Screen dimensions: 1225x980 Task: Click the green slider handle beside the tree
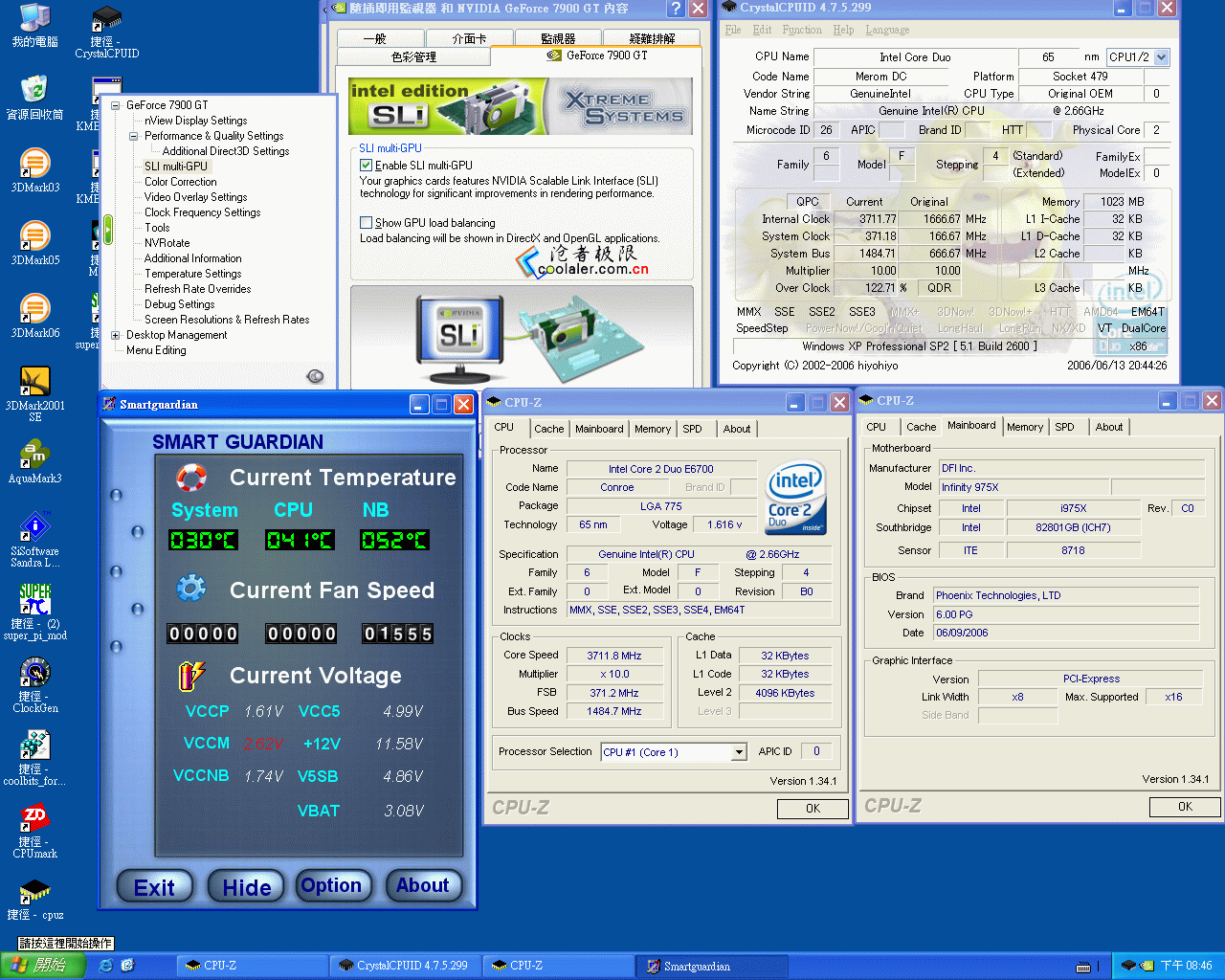click(x=108, y=229)
